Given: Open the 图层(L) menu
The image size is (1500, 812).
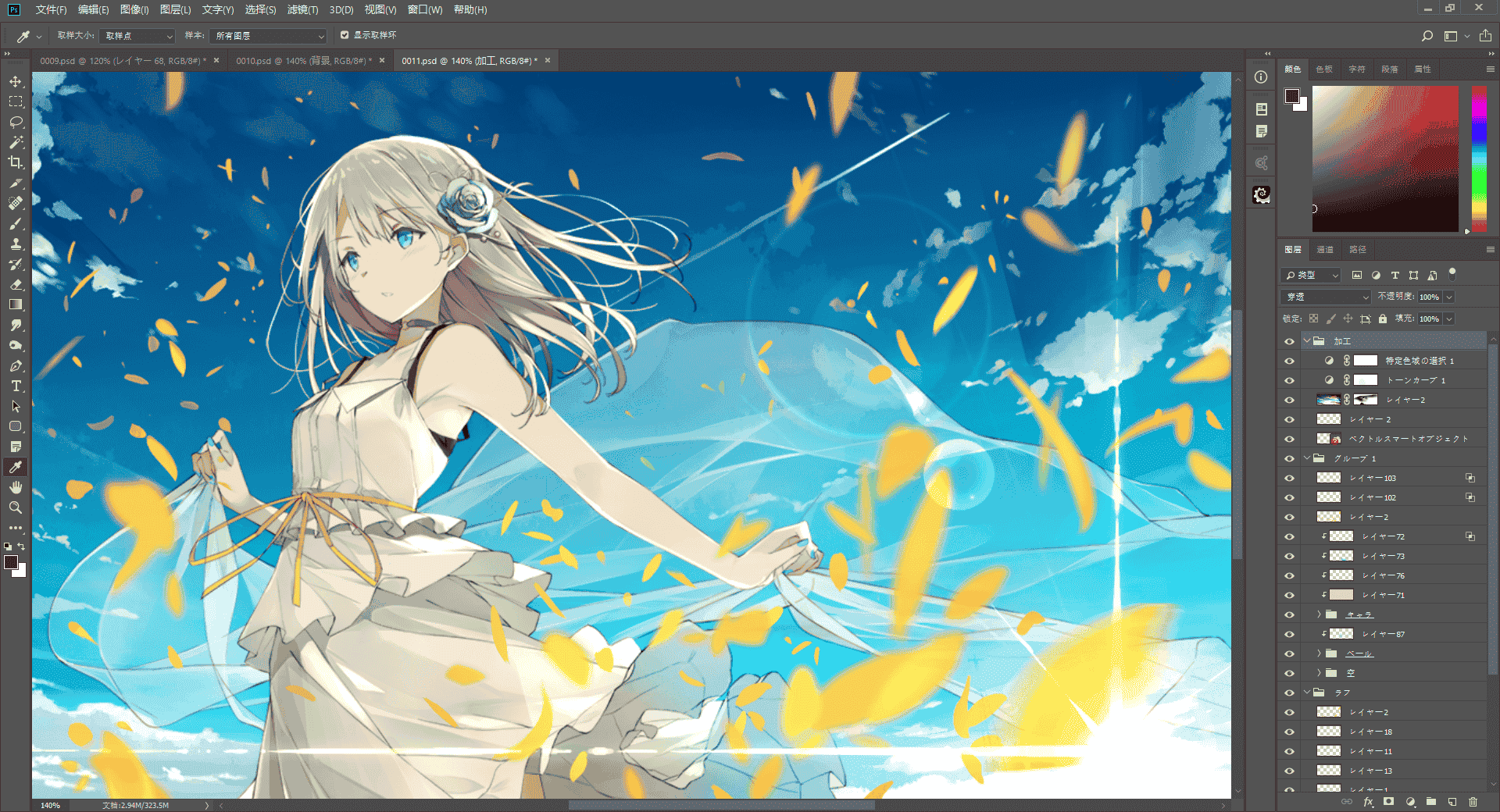Looking at the screenshot, I should [x=175, y=9].
